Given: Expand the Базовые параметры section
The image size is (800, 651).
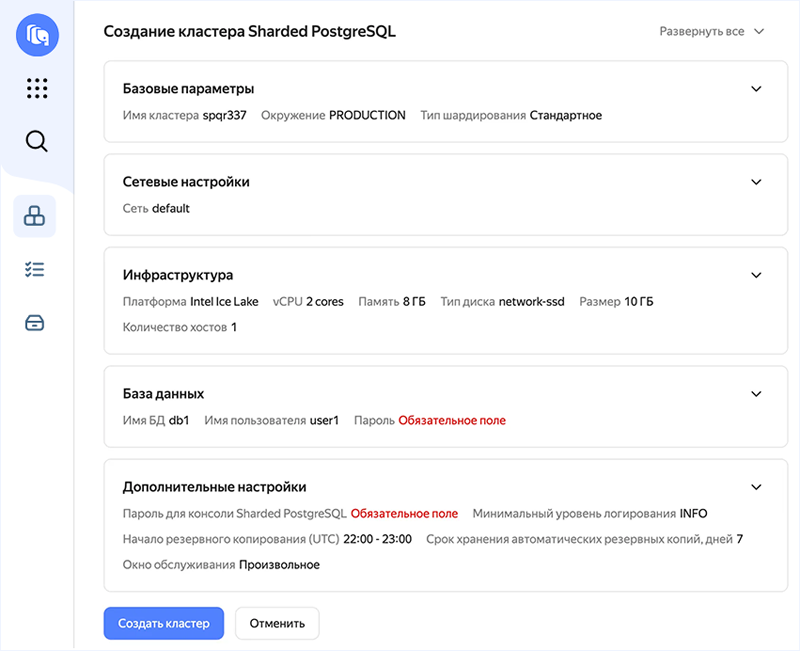Looking at the screenshot, I should click(x=757, y=88).
